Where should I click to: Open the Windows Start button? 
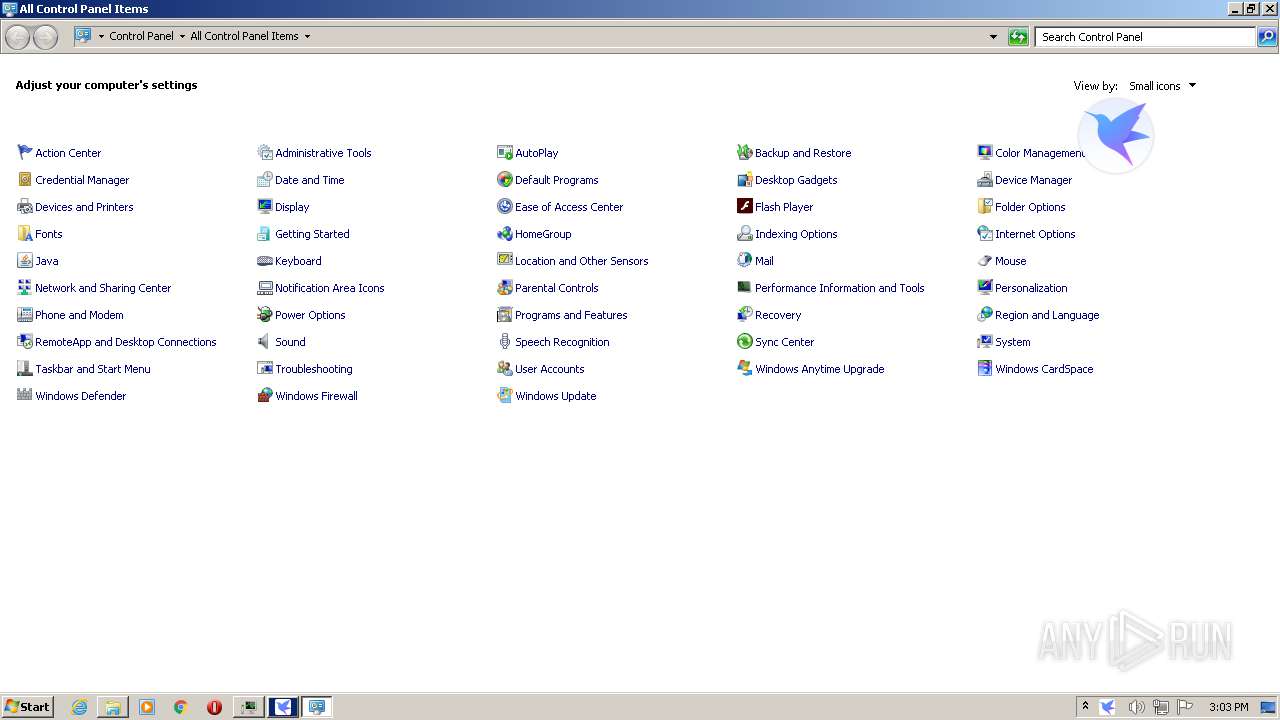(27, 706)
